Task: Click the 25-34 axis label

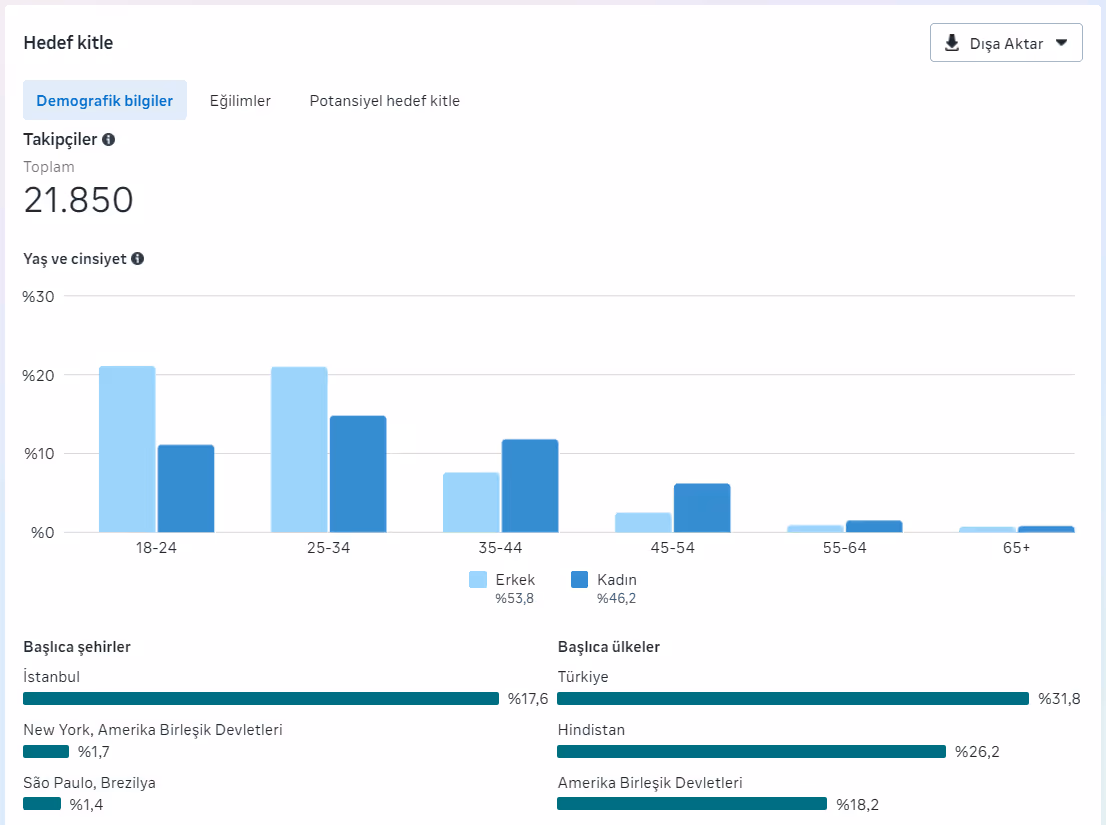Action: pyautogui.click(x=328, y=548)
